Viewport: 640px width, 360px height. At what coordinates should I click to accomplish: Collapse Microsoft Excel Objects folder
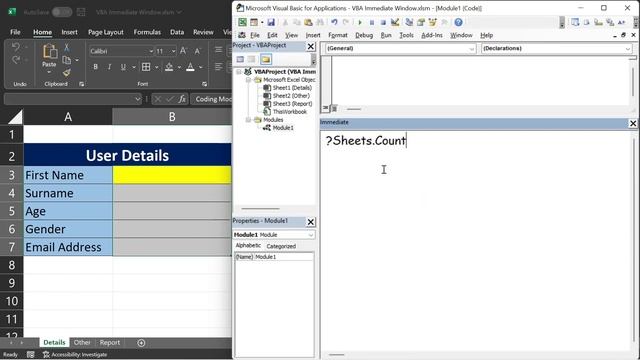click(249, 80)
